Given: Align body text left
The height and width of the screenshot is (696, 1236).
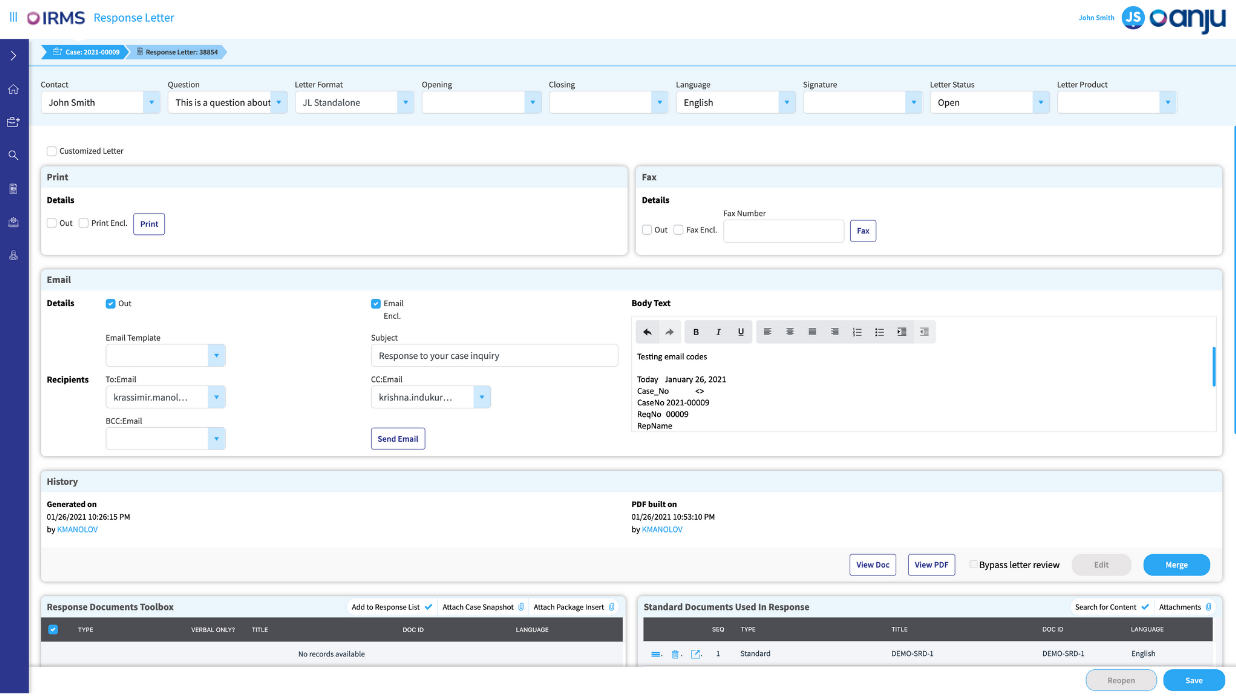Looking at the screenshot, I should click(x=768, y=332).
